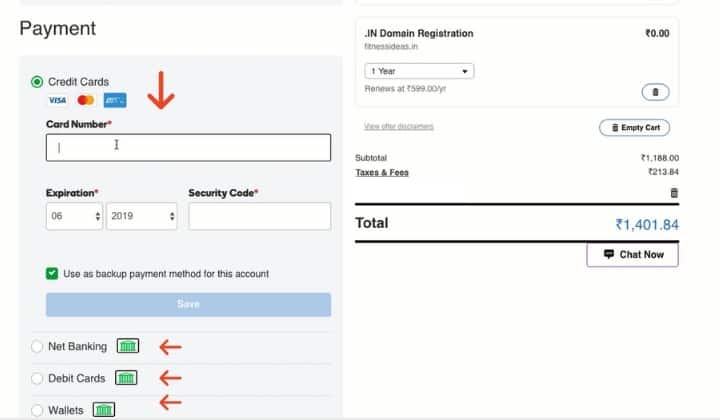Open the expiration month dropdown

74,216
